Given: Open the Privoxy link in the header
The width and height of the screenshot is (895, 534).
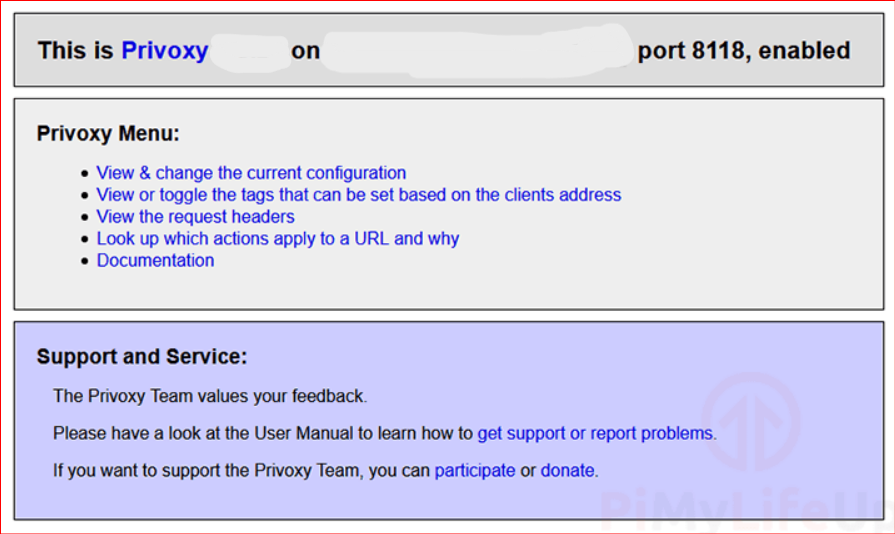Looking at the screenshot, I should (x=165, y=51).
